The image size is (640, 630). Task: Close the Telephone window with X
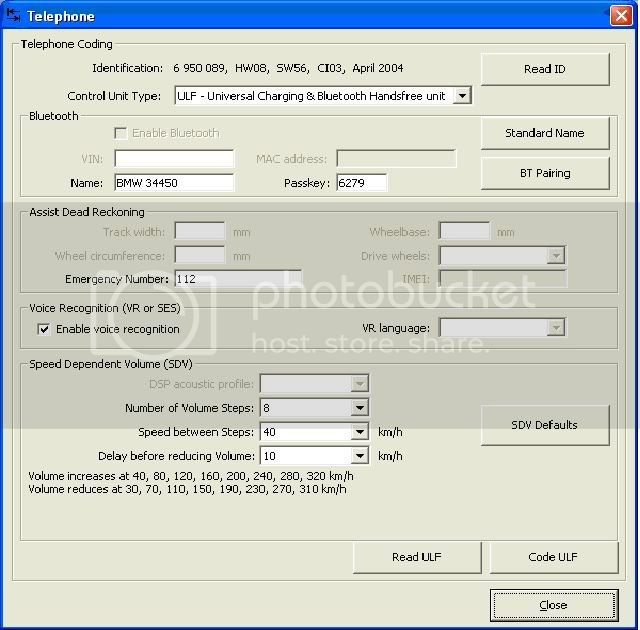(621, 16)
